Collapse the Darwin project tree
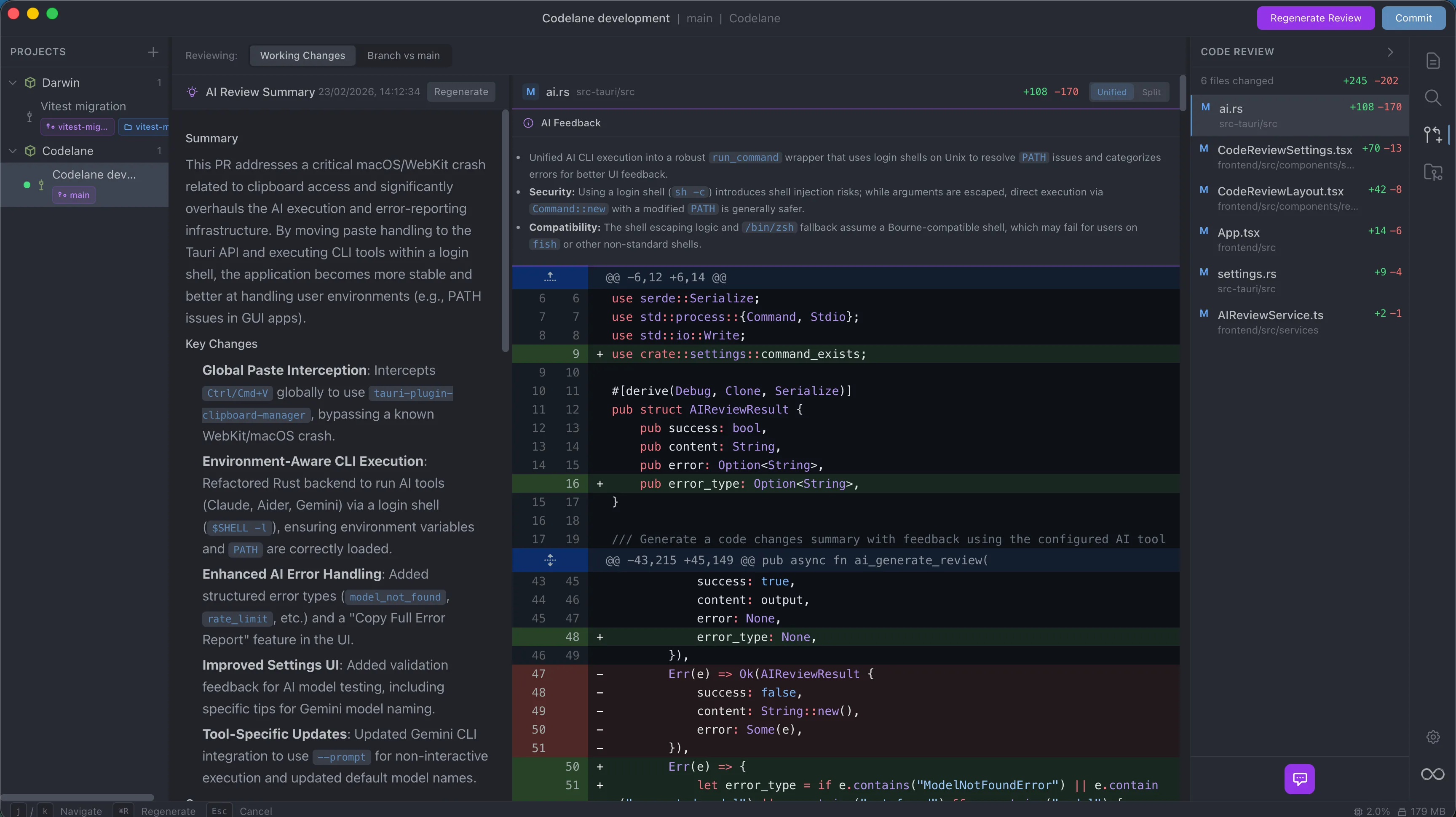Viewport: 1456px width, 817px height. 13,83
